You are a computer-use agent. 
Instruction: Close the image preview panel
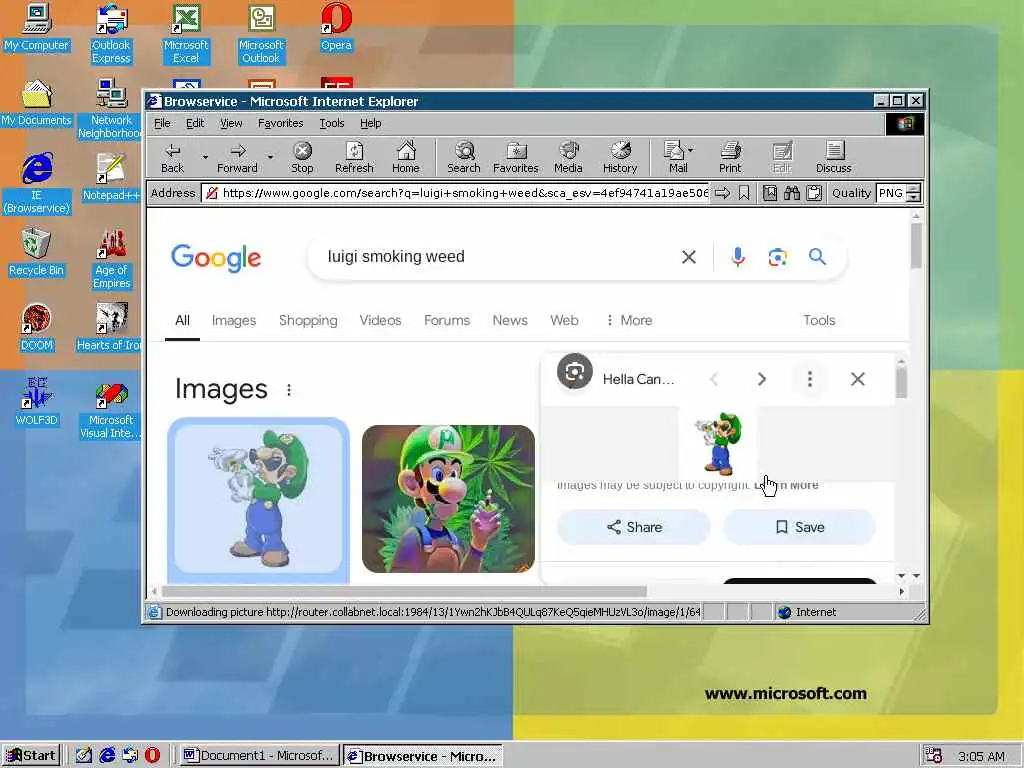857,379
